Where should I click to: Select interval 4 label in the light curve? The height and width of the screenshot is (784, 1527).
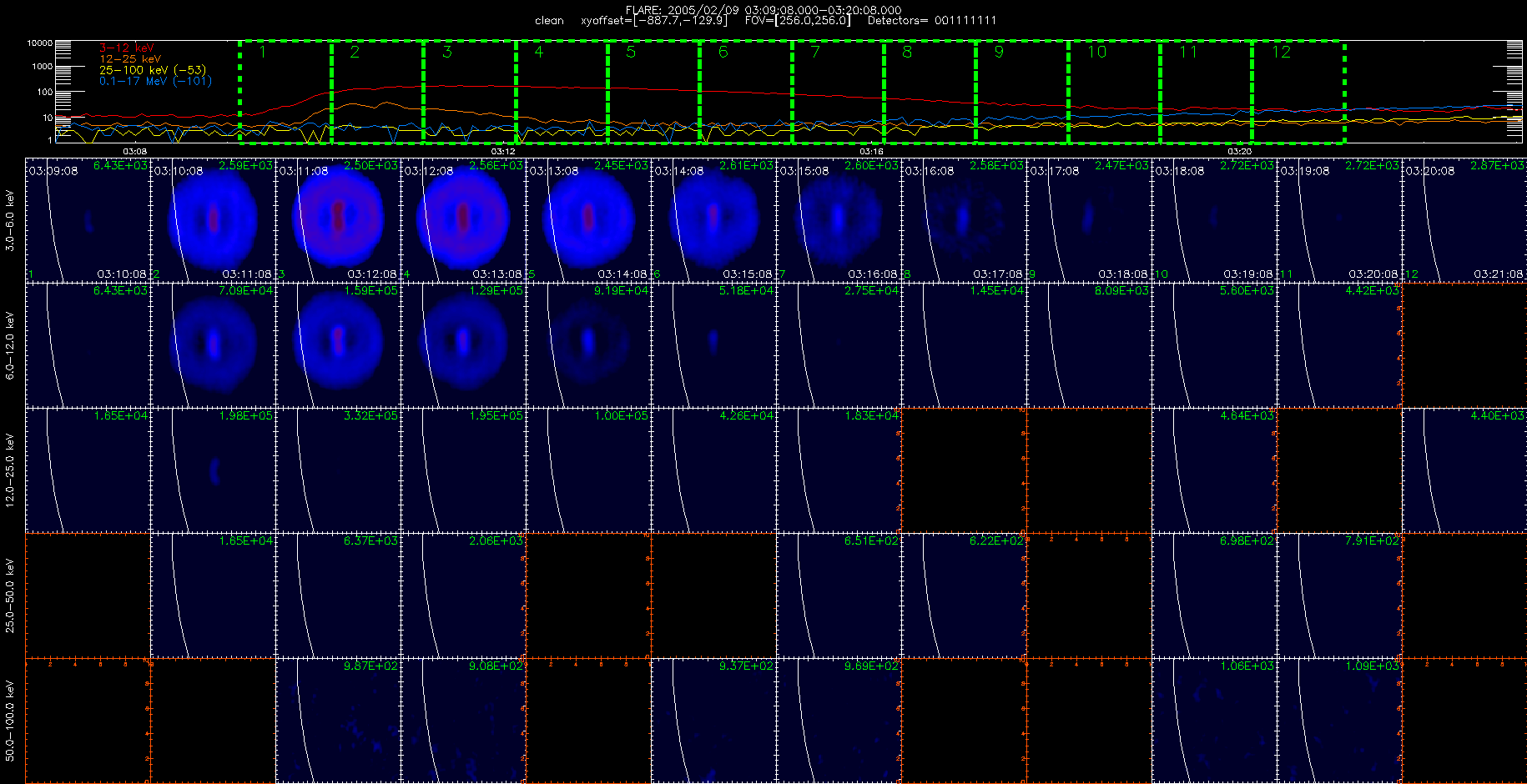[x=539, y=53]
